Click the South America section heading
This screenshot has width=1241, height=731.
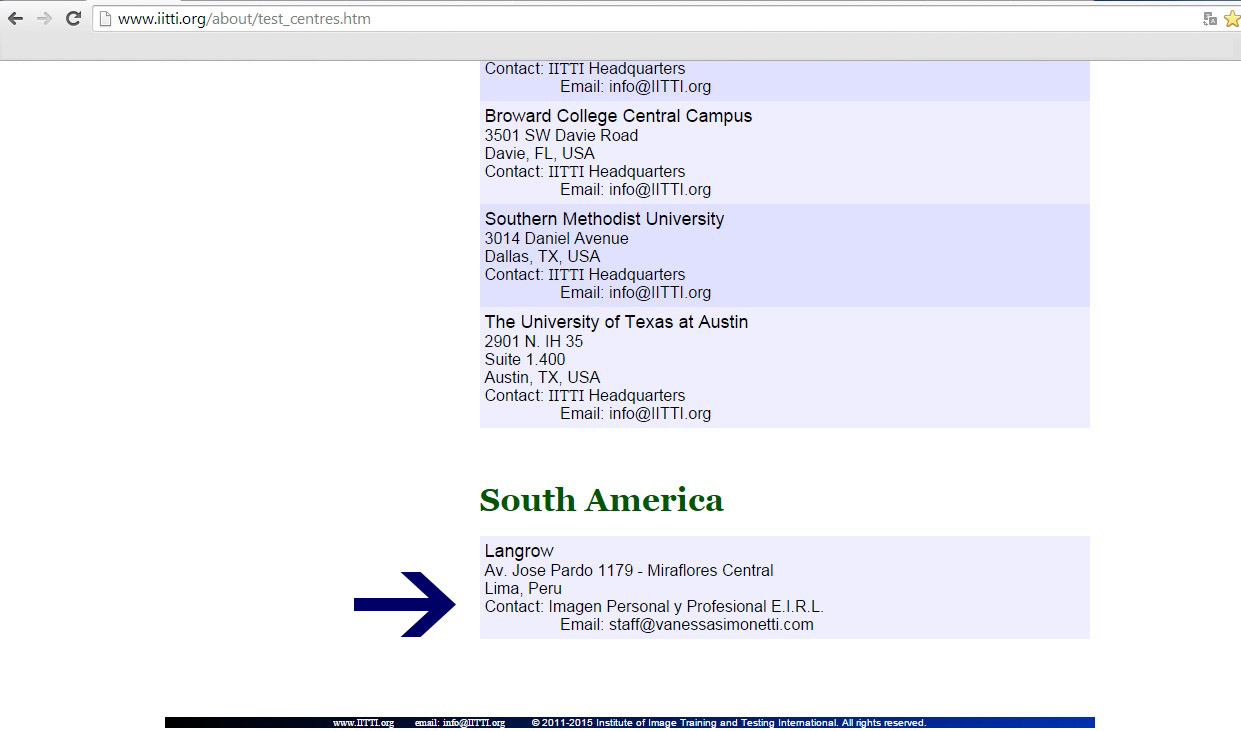click(601, 500)
